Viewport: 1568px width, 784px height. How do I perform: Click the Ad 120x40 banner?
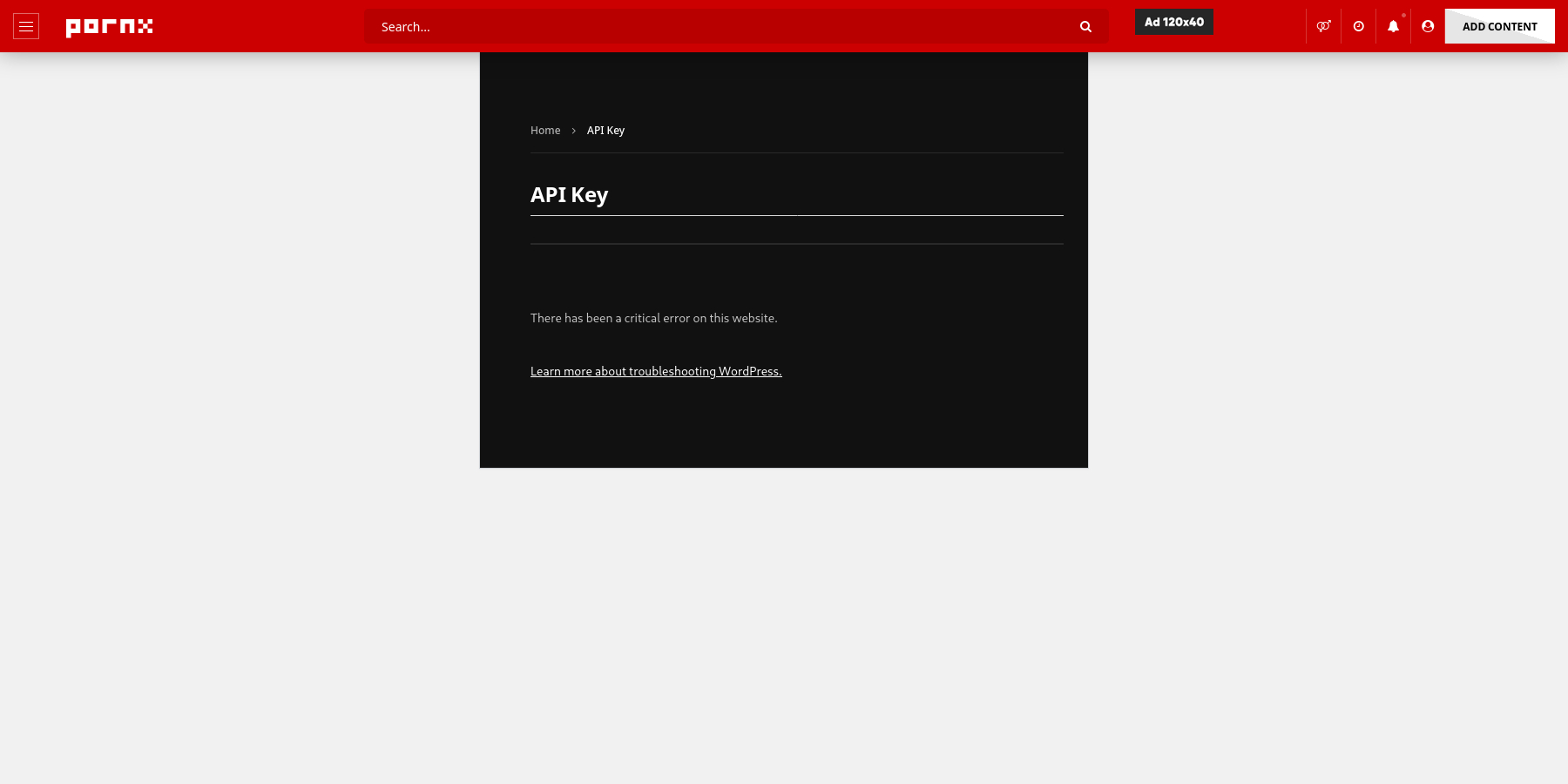(1173, 22)
